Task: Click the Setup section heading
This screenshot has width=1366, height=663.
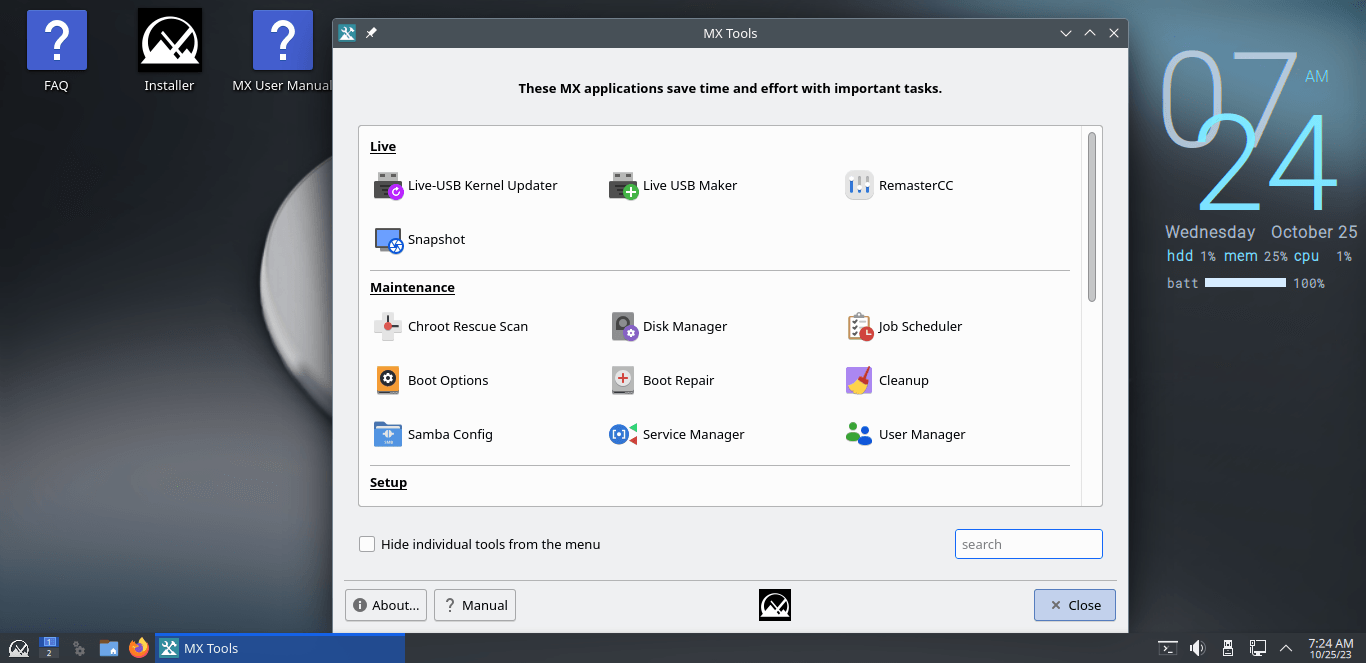Action: click(x=388, y=483)
